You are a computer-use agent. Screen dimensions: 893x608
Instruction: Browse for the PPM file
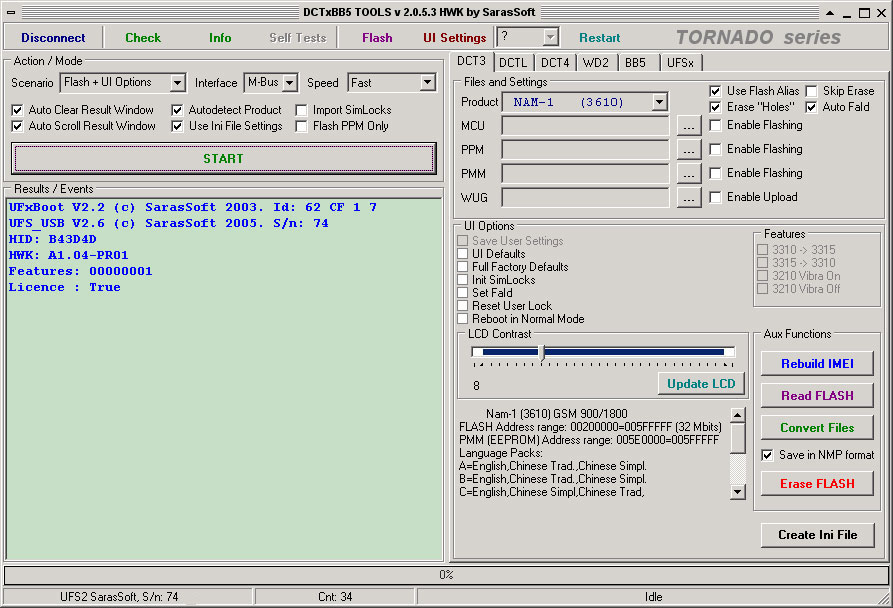click(x=689, y=150)
